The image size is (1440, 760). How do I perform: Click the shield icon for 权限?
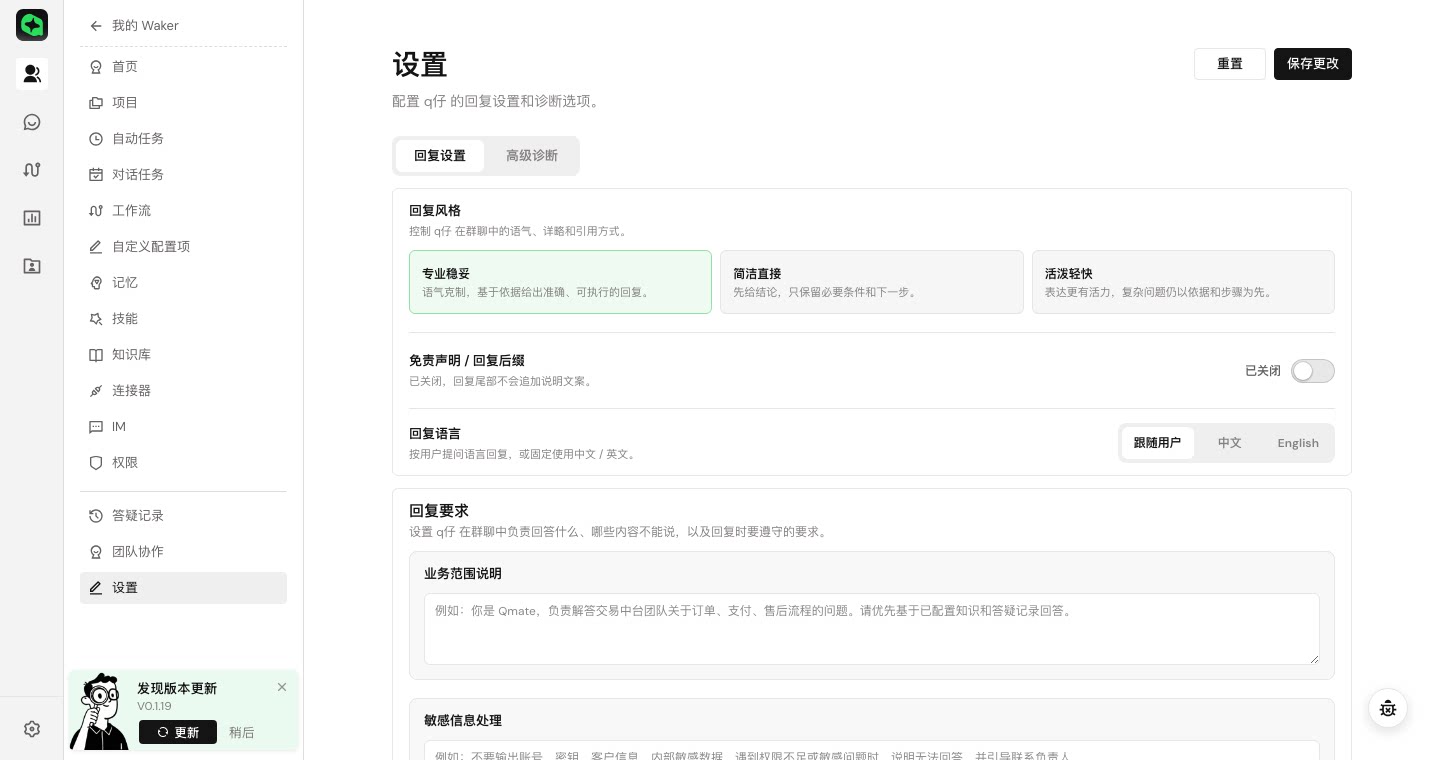point(96,463)
